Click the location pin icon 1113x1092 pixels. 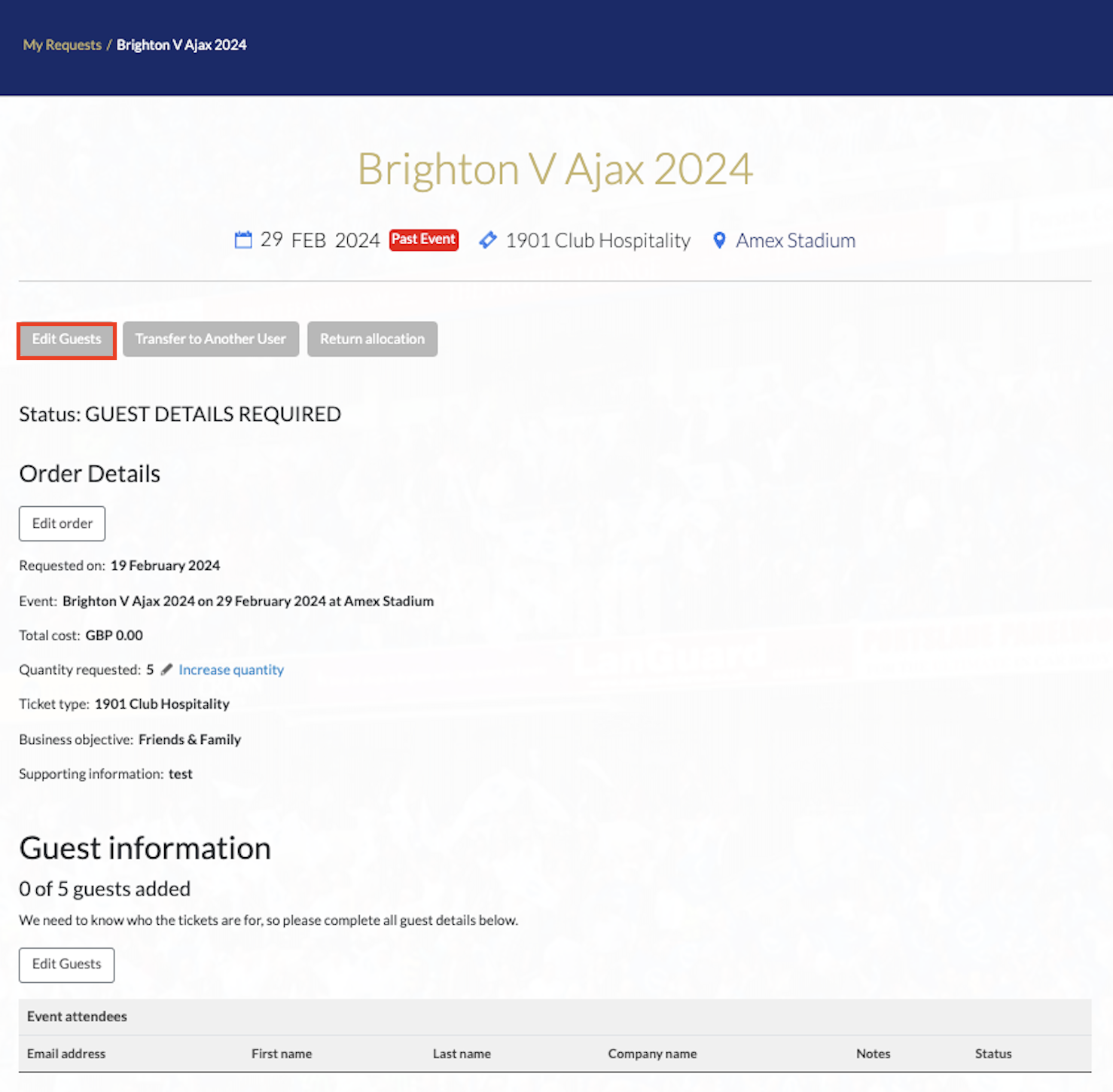point(719,240)
